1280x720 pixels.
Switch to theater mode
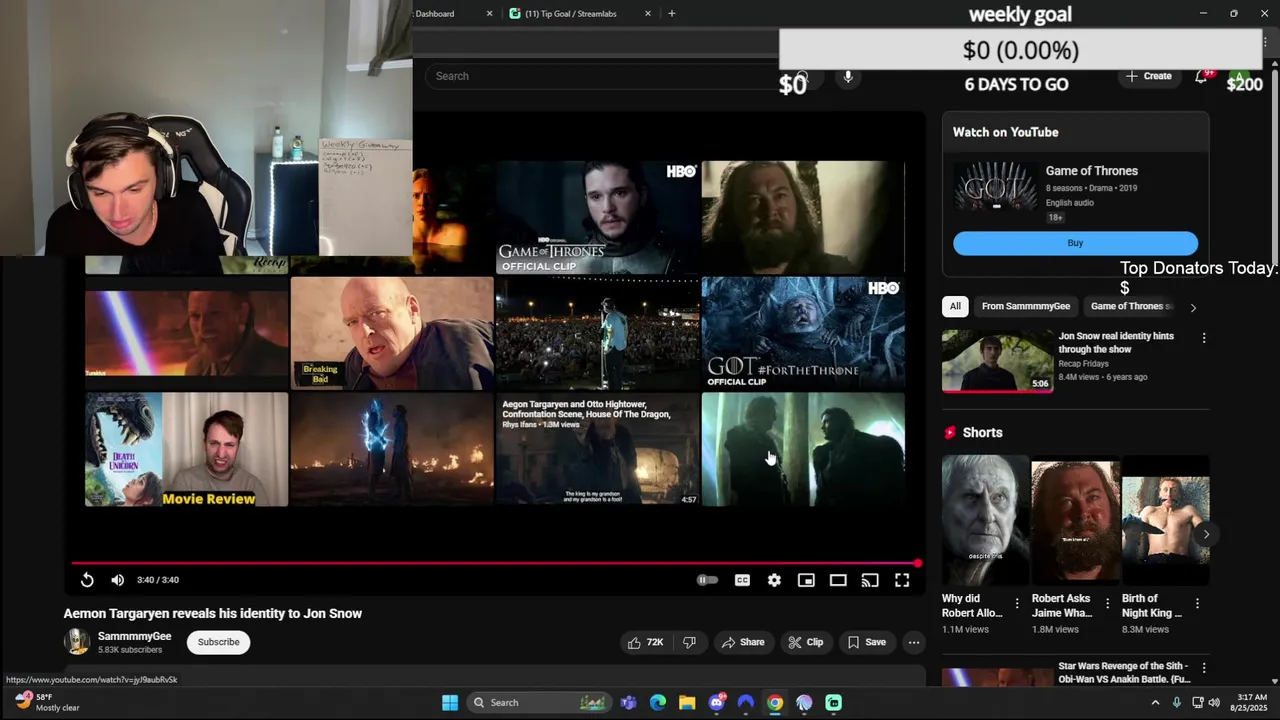tap(838, 580)
